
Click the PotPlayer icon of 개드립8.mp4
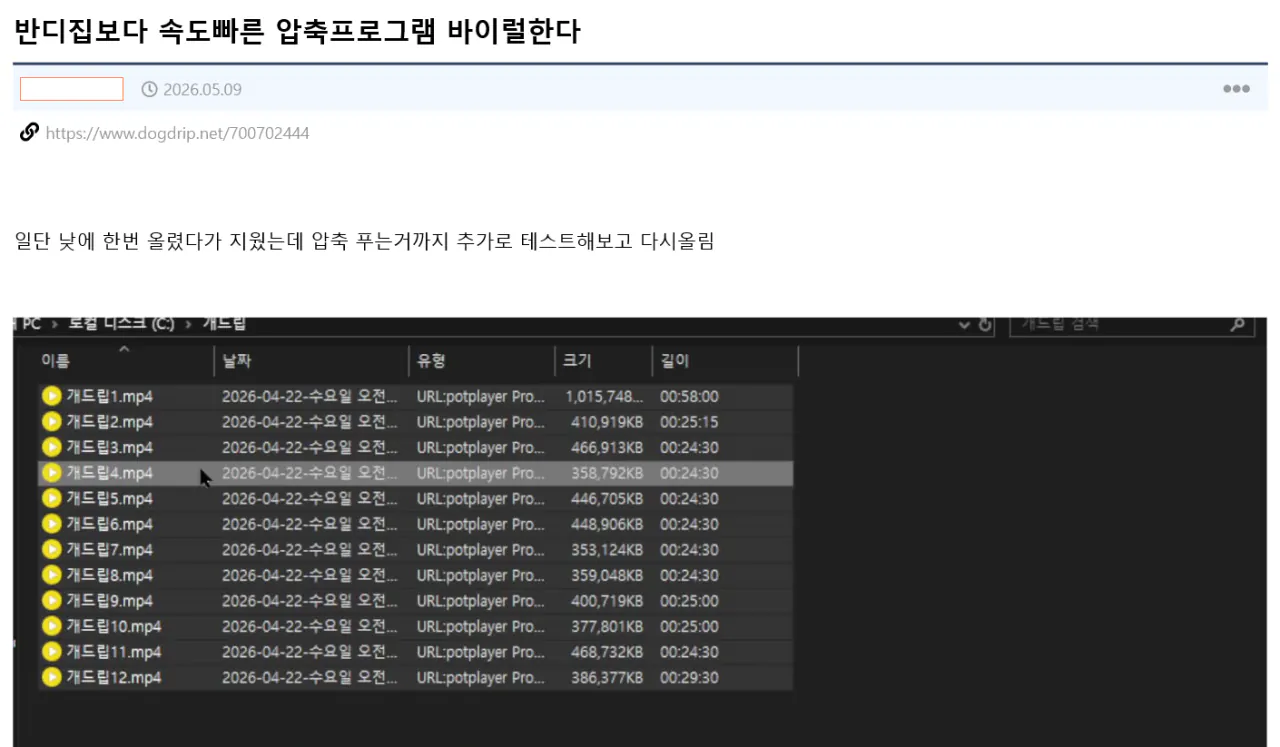click(52, 575)
